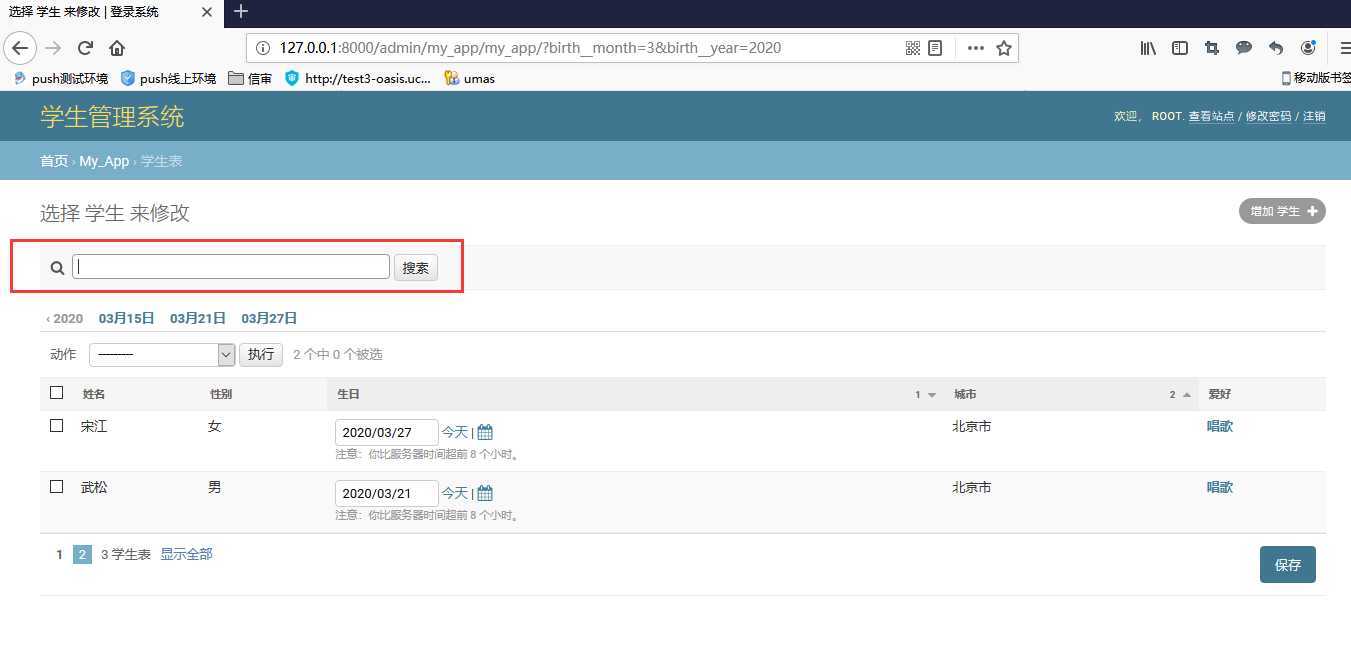Click the undo arrow extension icon

(1276, 48)
